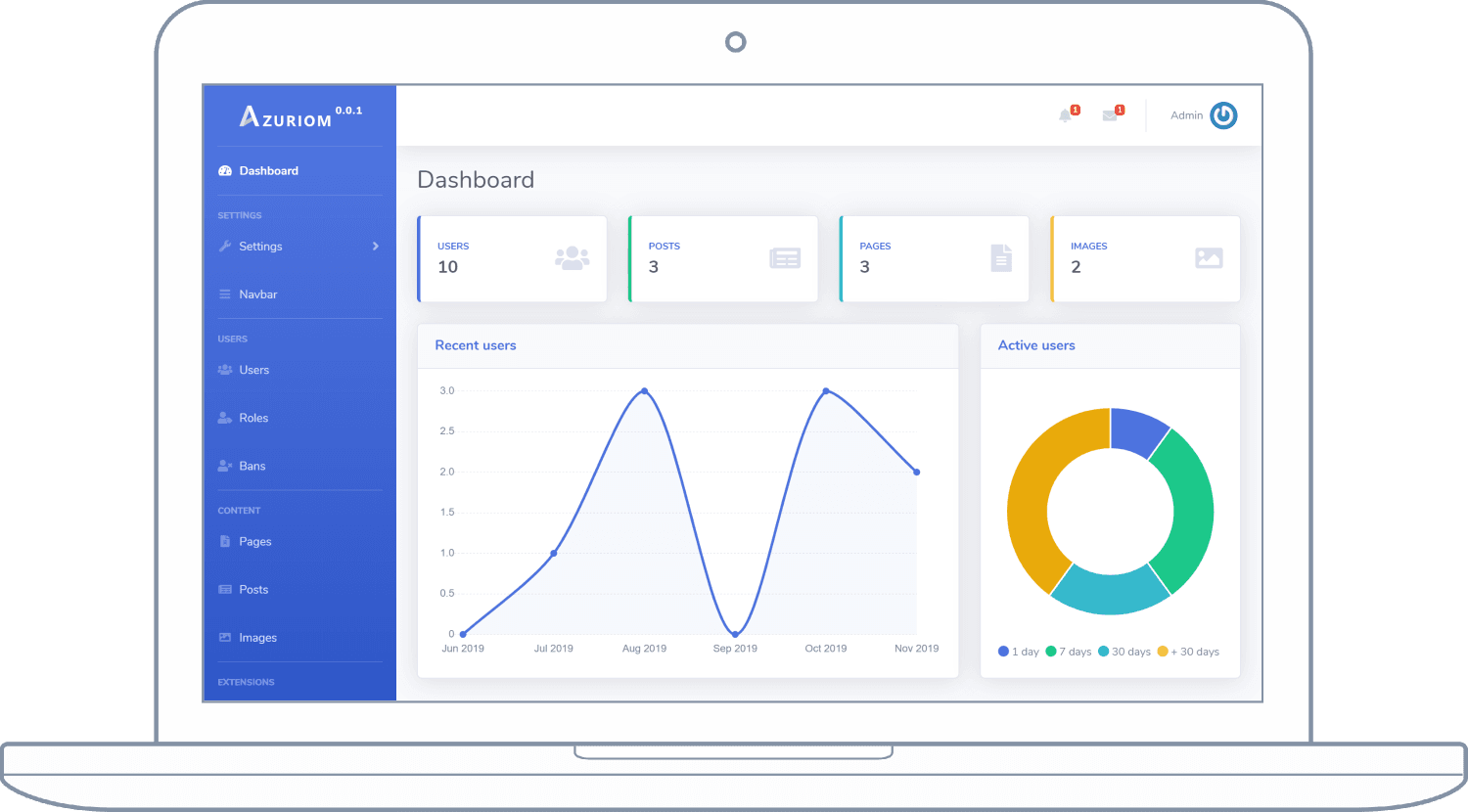1468x812 pixels.
Task: Click the Roles user-tag icon
Action: (x=224, y=418)
